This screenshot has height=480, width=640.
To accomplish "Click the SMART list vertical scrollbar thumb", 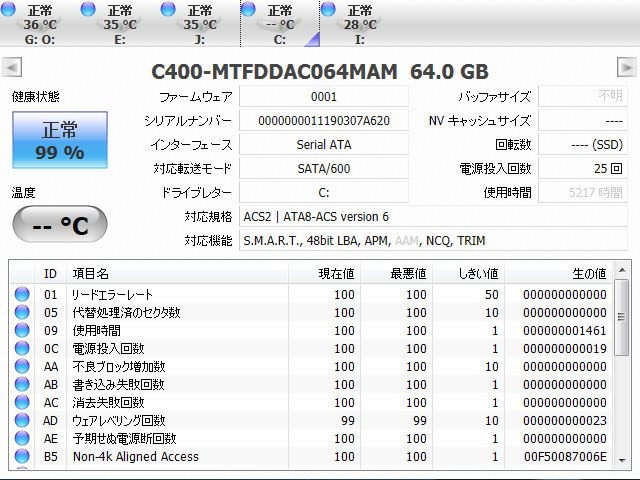I will 622,317.
